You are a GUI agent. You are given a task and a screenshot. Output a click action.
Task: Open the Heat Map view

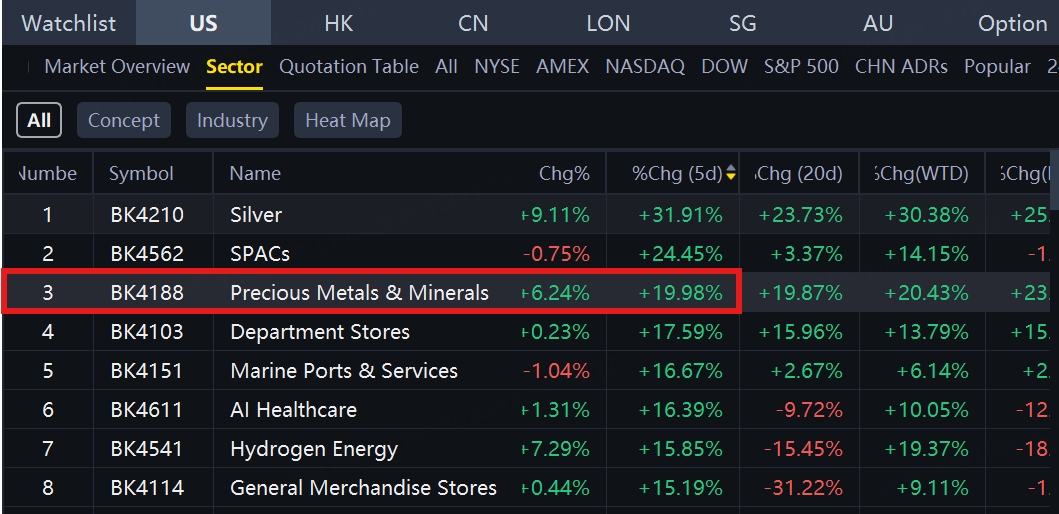point(347,120)
